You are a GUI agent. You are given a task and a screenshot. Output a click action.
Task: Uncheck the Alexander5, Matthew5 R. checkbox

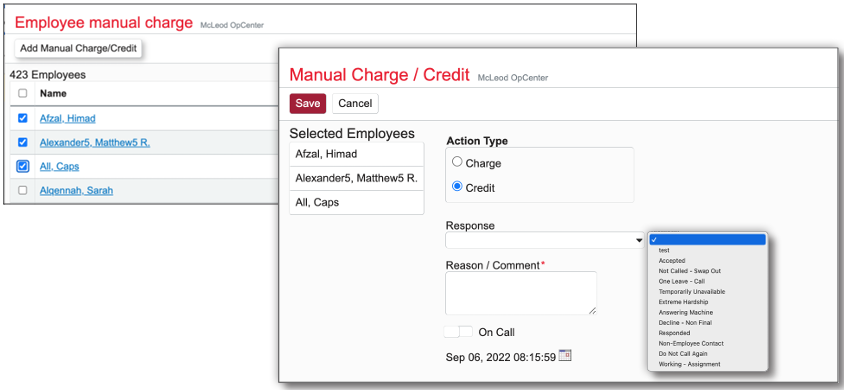click(x=23, y=143)
